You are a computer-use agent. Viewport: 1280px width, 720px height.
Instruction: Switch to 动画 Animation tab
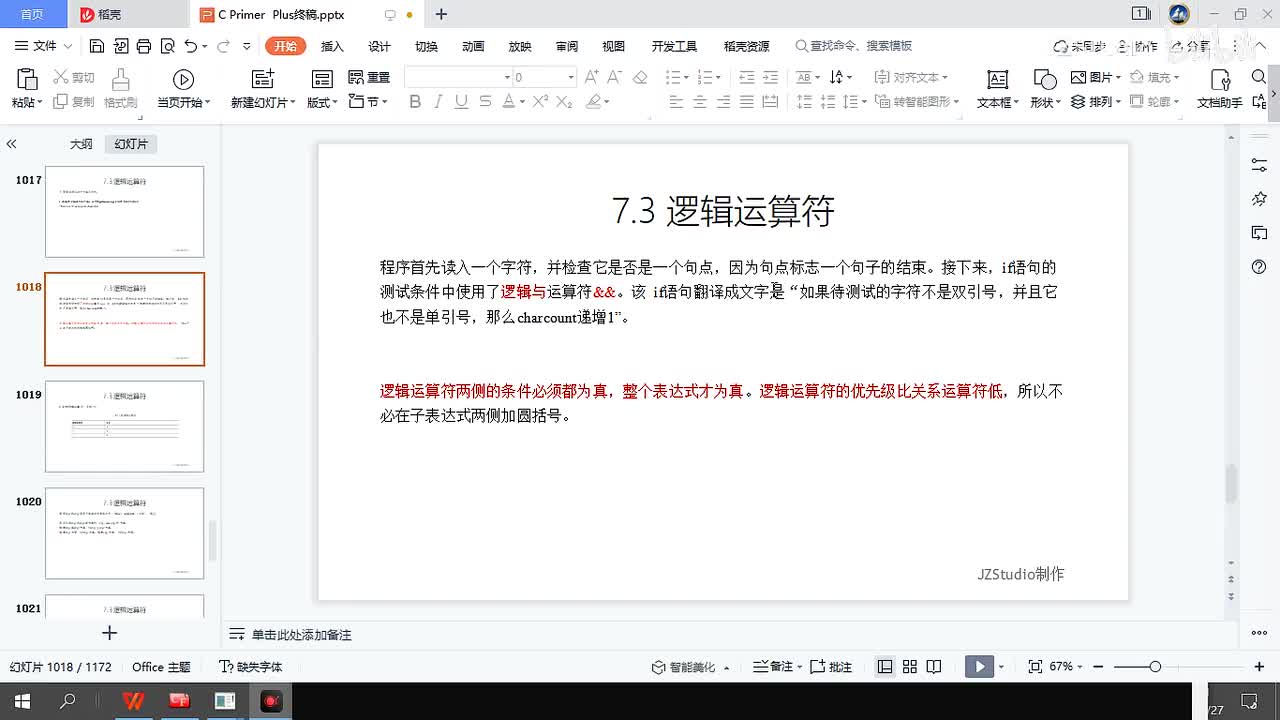pyautogui.click(x=473, y=46)
